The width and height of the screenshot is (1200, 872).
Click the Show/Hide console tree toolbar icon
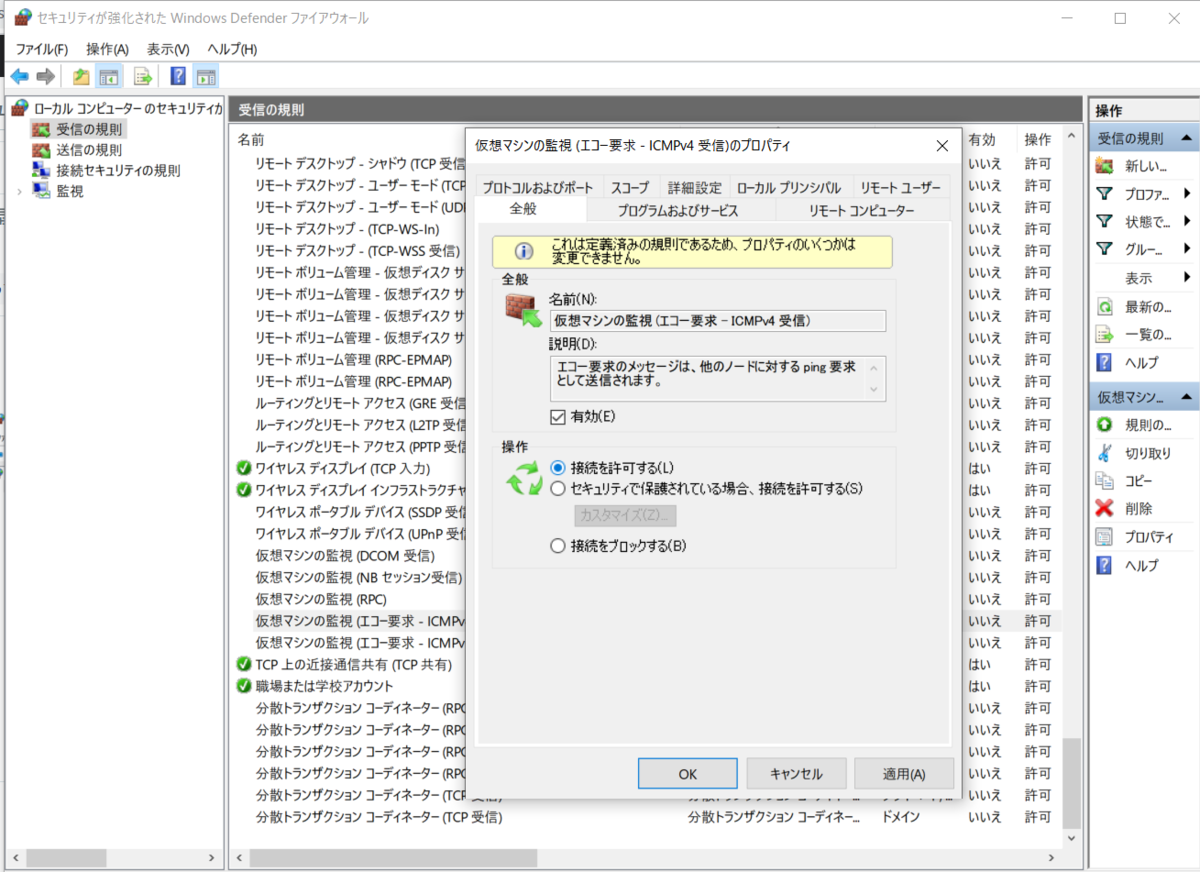click(x=109, y=76)
